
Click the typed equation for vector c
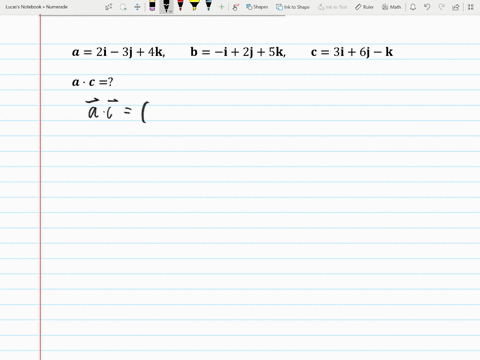(x=352, y=52)
